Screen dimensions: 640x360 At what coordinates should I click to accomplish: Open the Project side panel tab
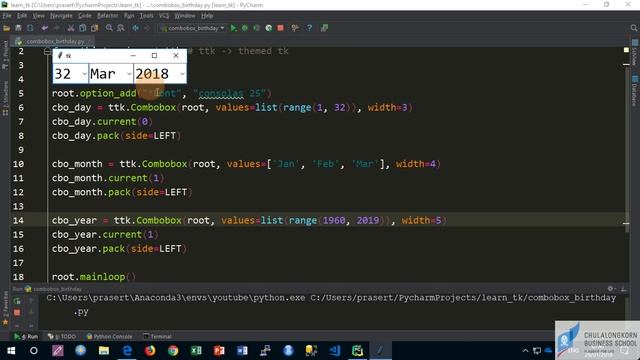5,55
